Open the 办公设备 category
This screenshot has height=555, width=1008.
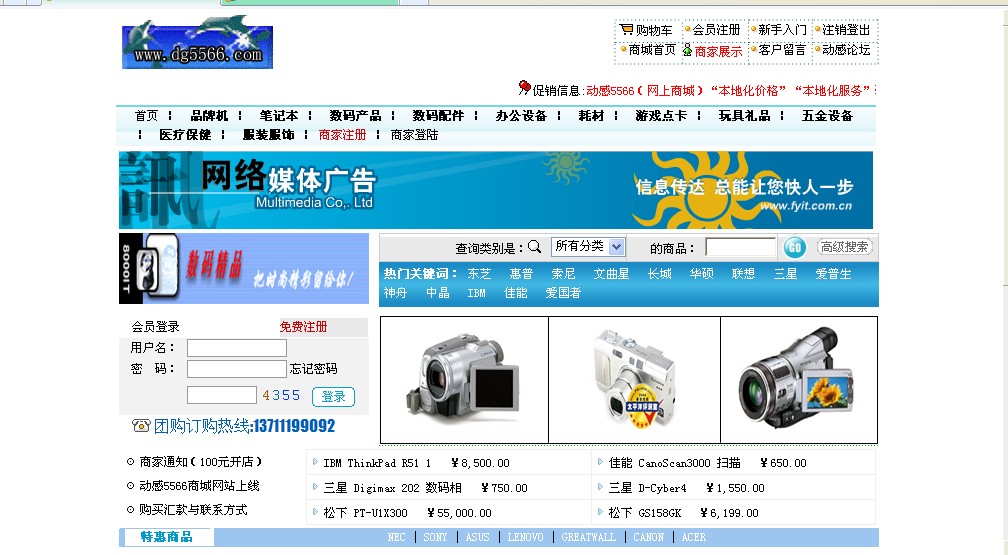click(x=521, y=116)
